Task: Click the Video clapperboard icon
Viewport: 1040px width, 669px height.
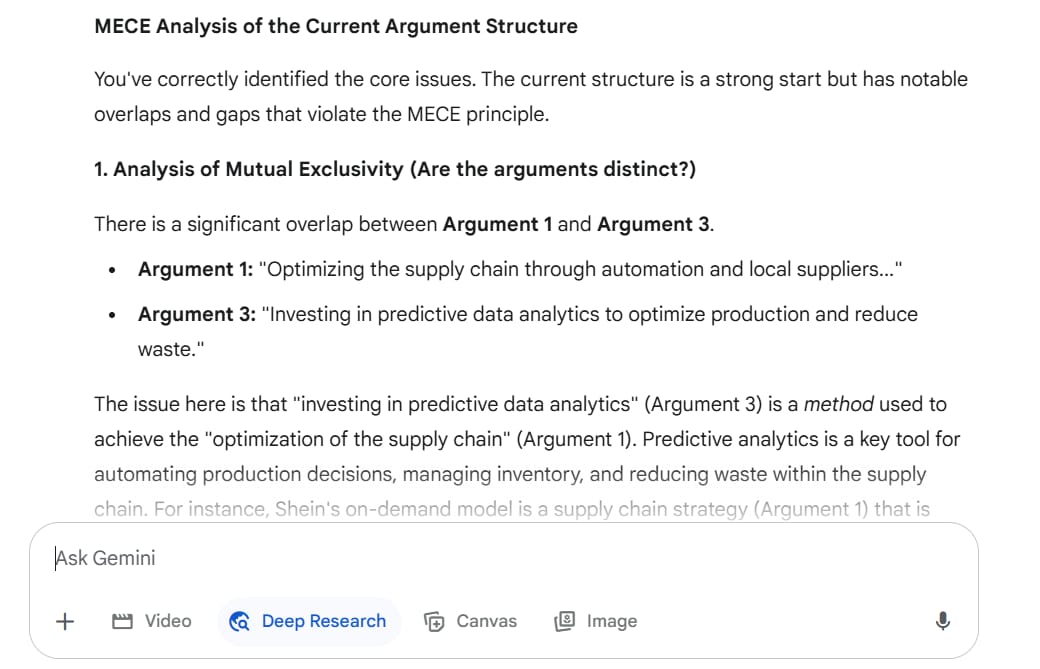Action: (122, 621)
